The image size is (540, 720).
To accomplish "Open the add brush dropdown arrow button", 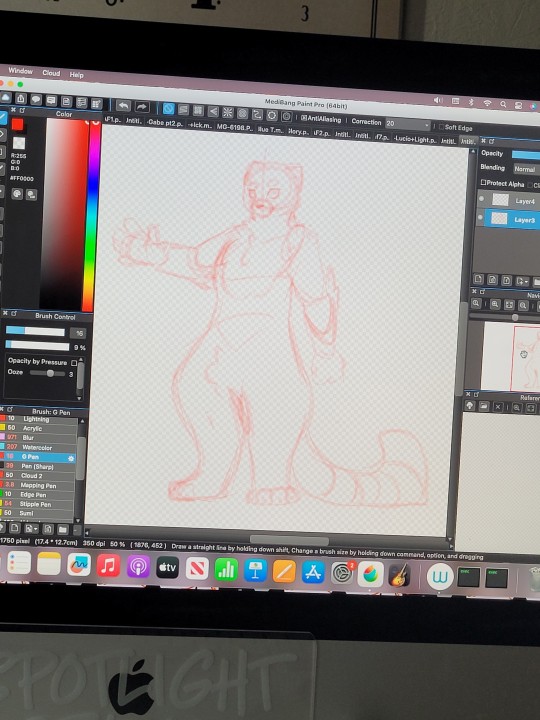I will (31, 529).
